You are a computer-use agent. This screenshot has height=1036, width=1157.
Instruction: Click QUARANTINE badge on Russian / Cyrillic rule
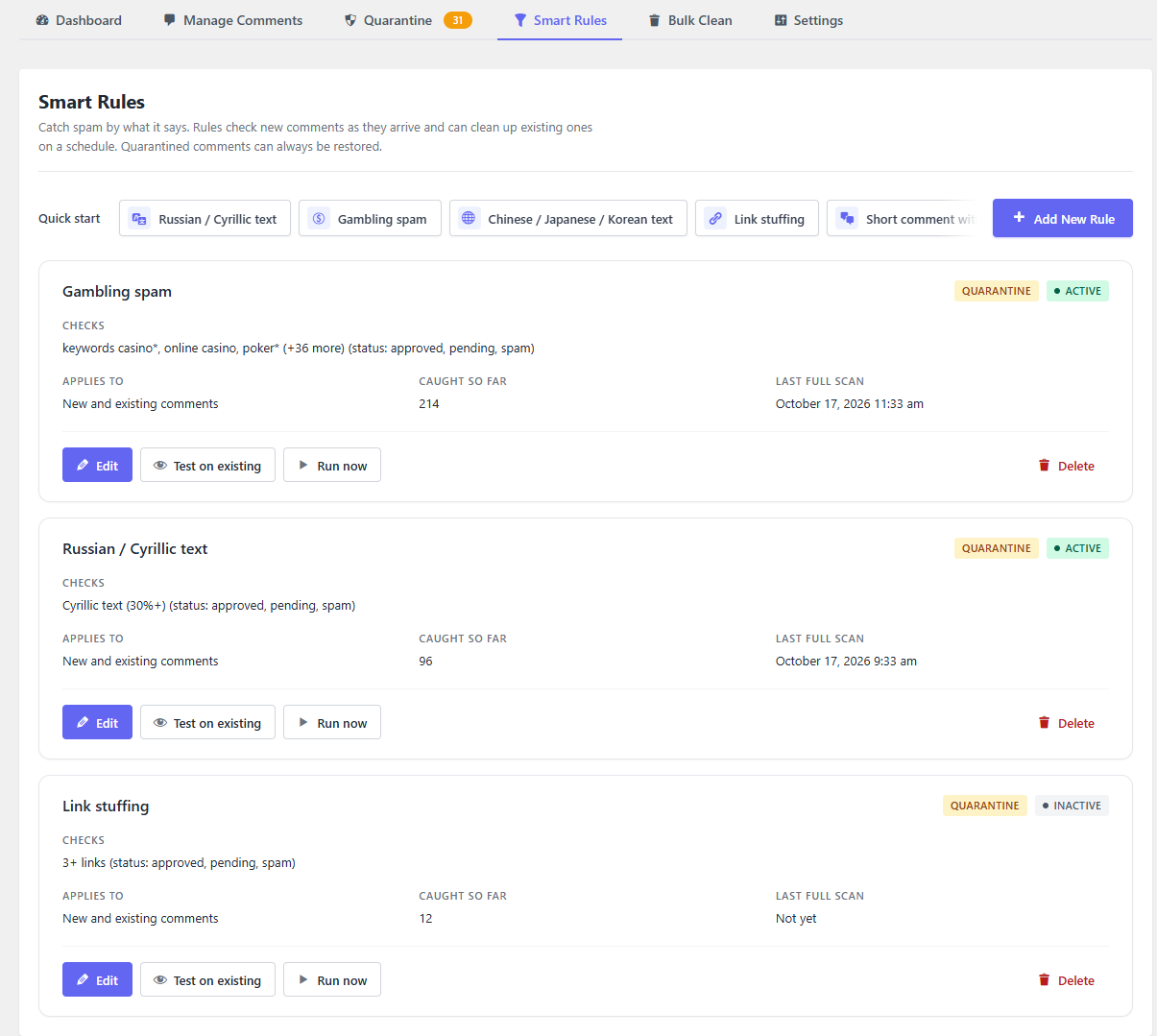click(997, 548)
